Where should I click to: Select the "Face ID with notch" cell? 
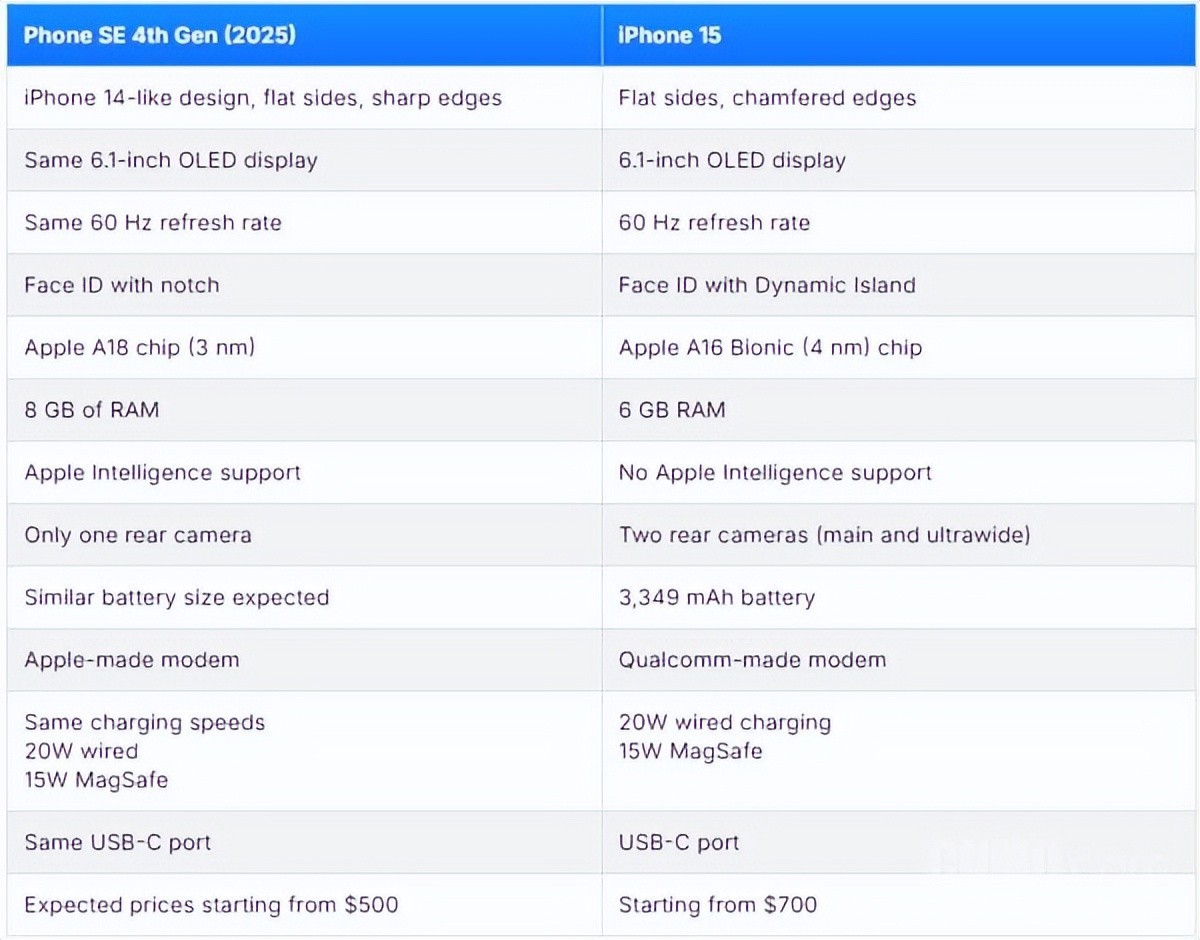(122, 285)
